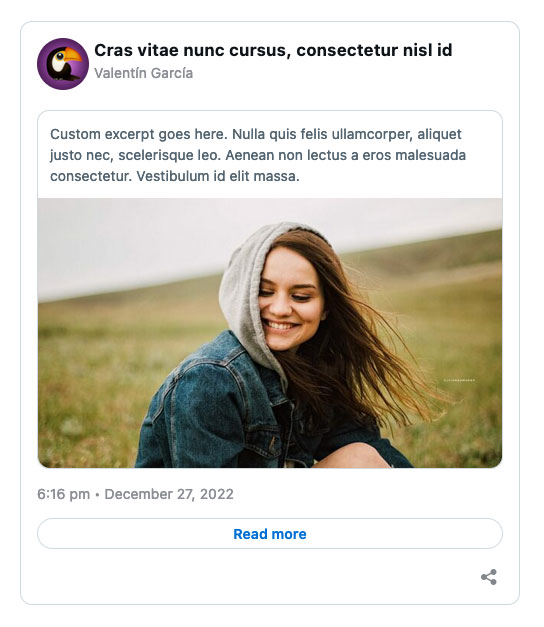The height and width of the screenshot is (627, 544).
Task: Click the share icon at card bottom
Action: [x=489, y=577]
